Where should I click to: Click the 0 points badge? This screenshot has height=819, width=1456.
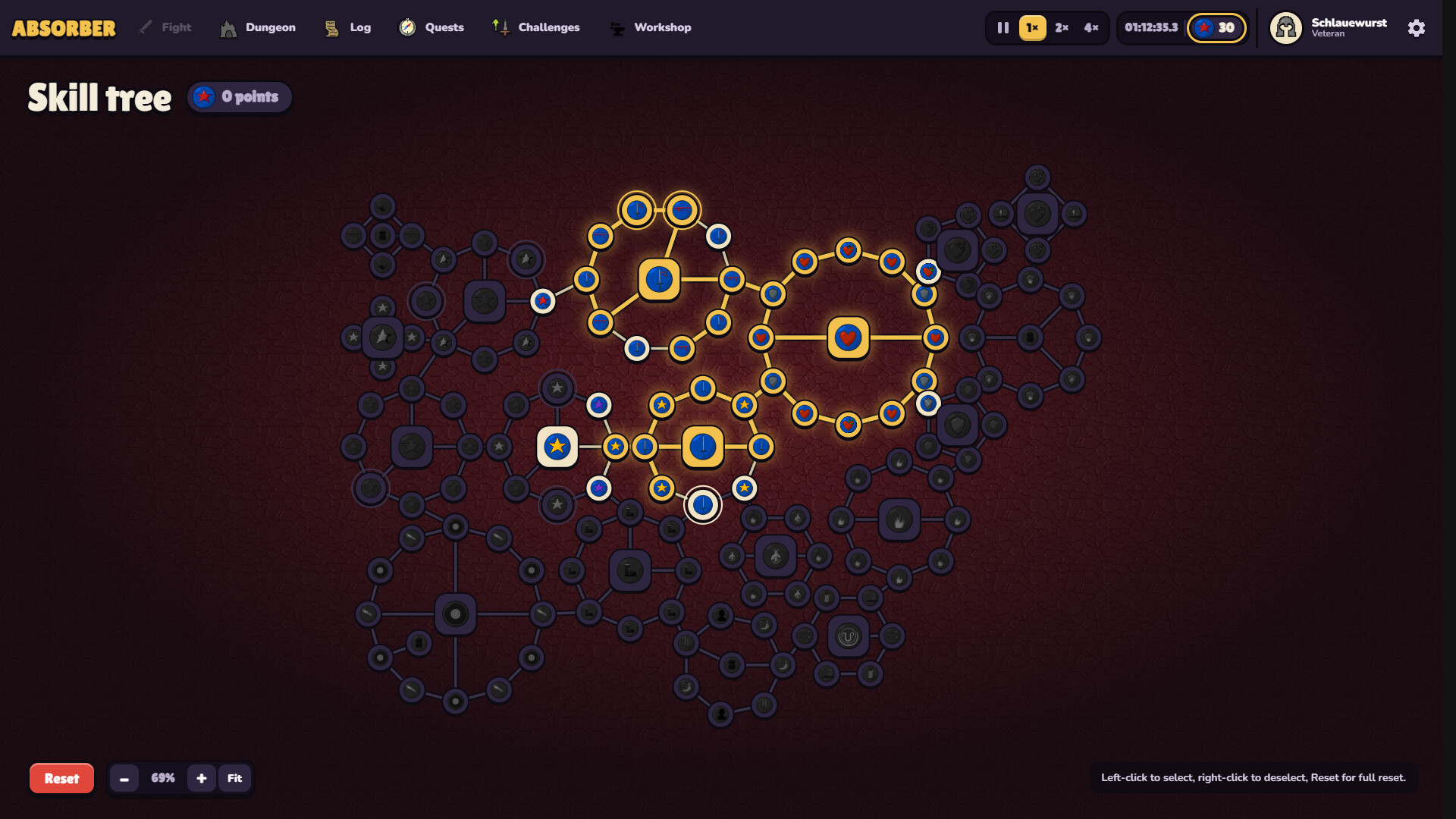pyautogui.click(x=240, y=97)
